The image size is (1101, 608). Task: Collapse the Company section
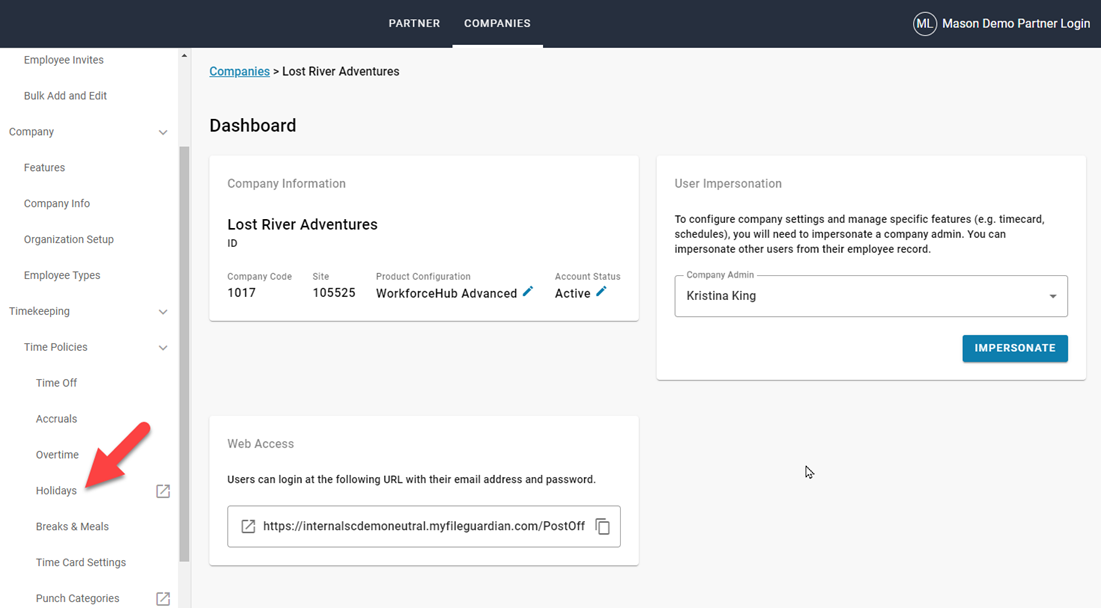coord(163,131)
